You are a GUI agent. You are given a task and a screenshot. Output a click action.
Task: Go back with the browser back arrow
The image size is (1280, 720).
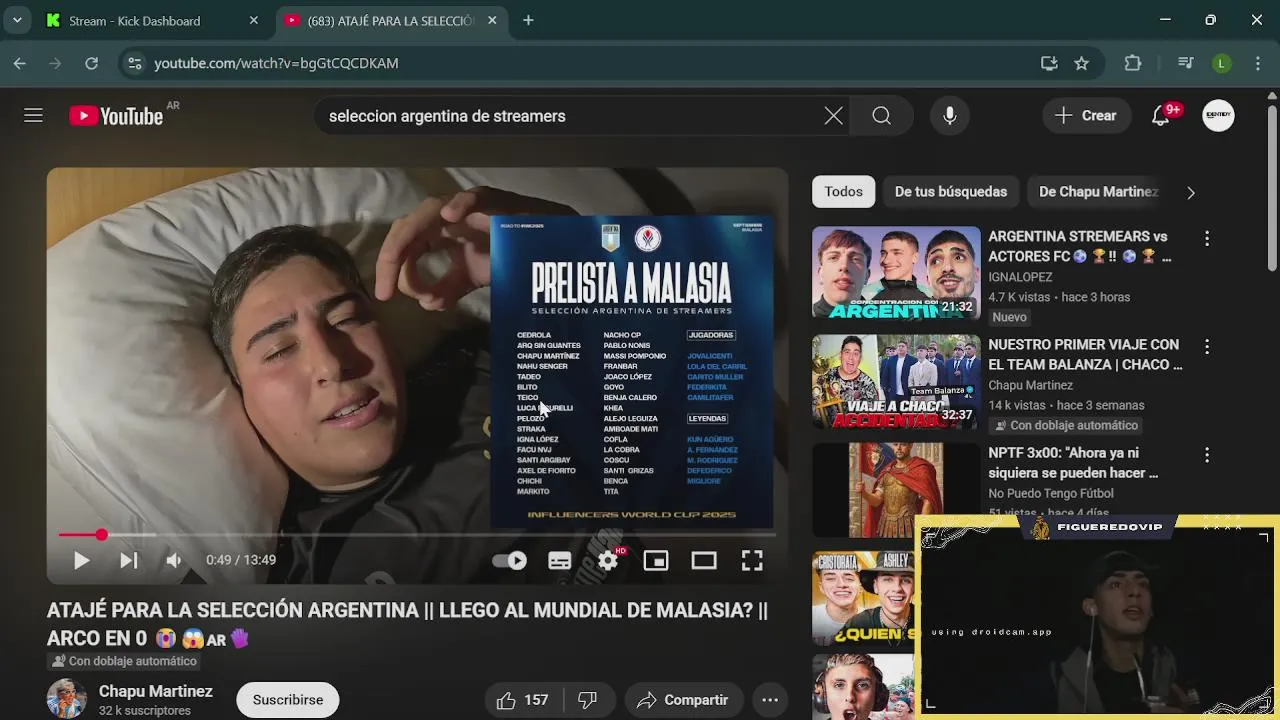(x=20, y=63)
